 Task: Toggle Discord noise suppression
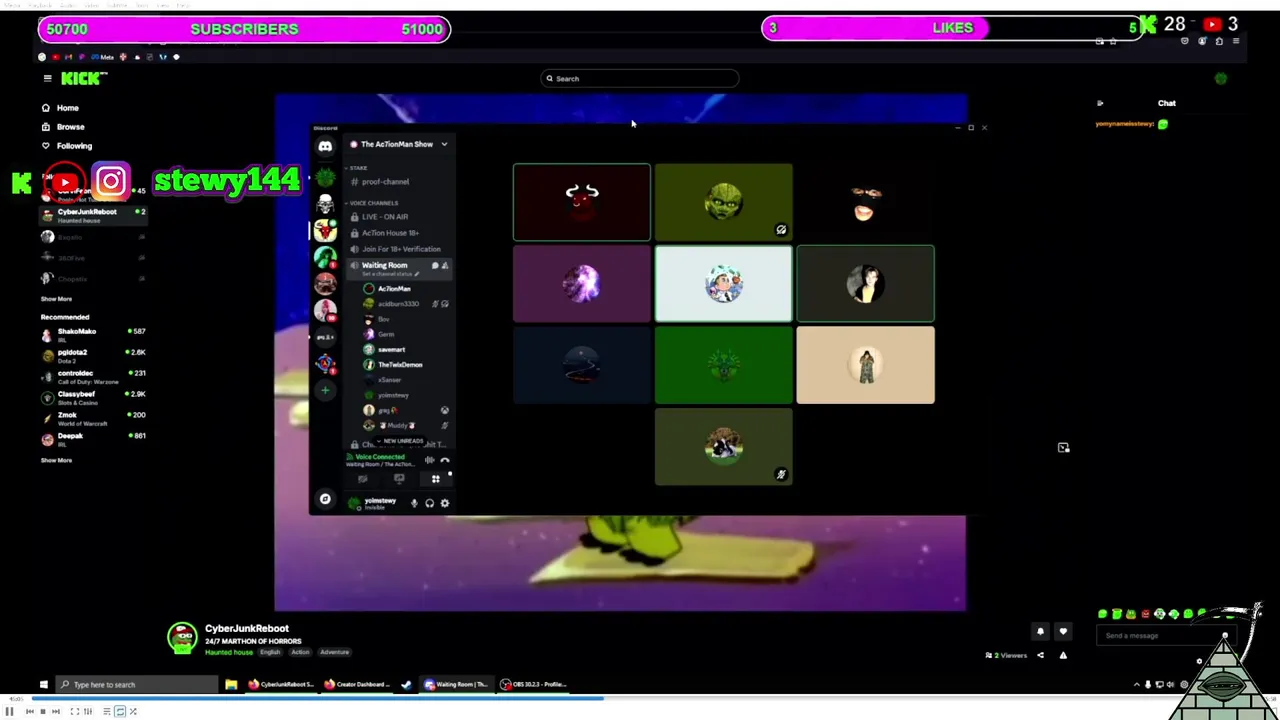(429, 460)
